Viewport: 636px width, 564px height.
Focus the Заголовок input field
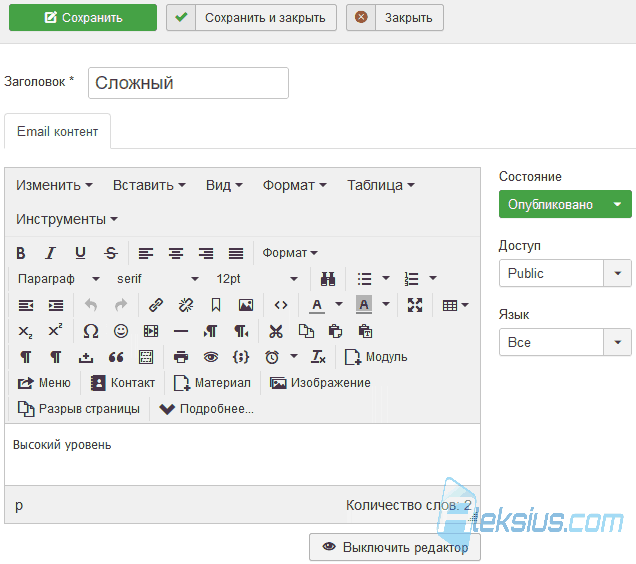[x=188, y=83]
